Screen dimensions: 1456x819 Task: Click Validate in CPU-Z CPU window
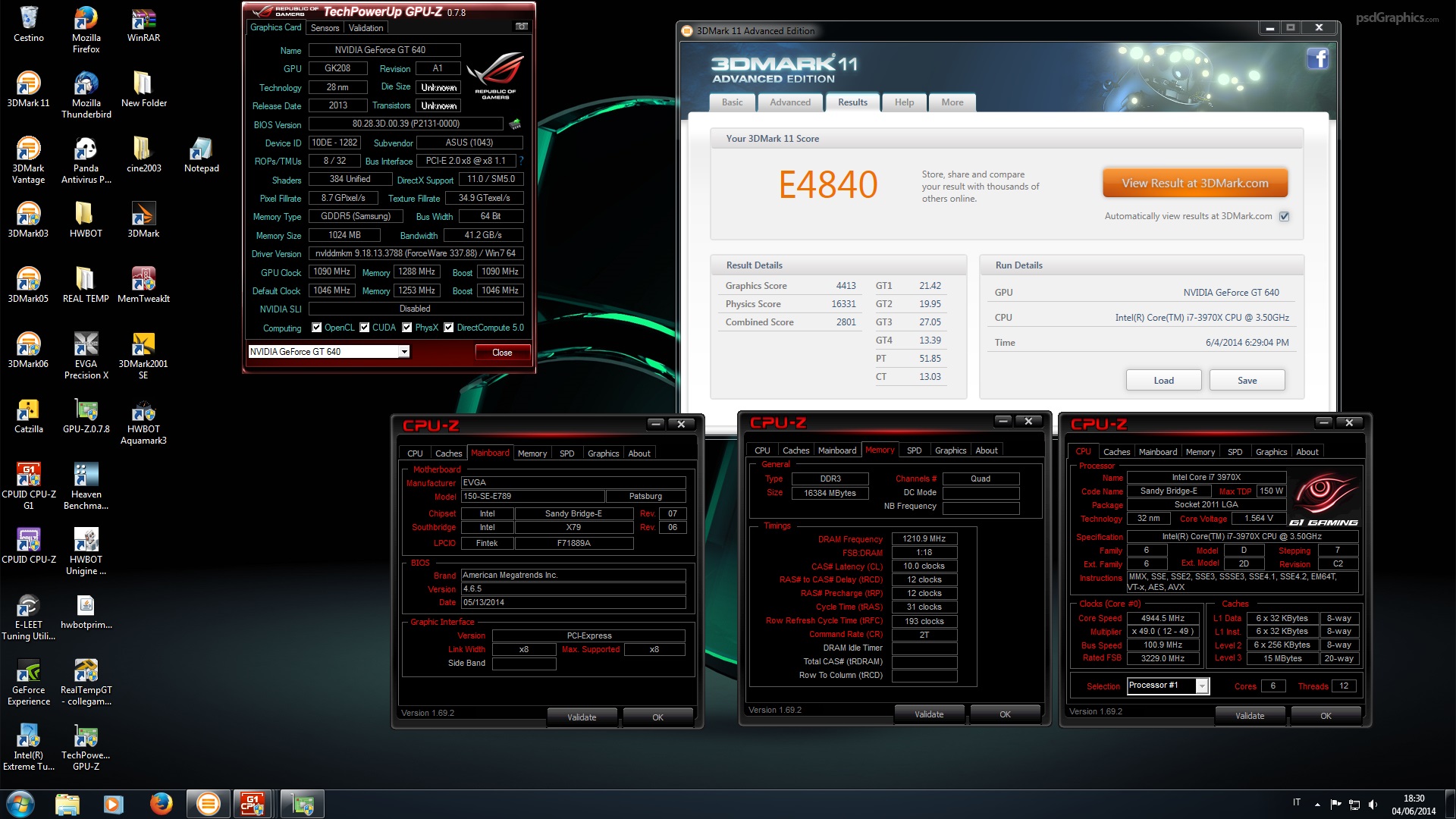click(1250, 716)
